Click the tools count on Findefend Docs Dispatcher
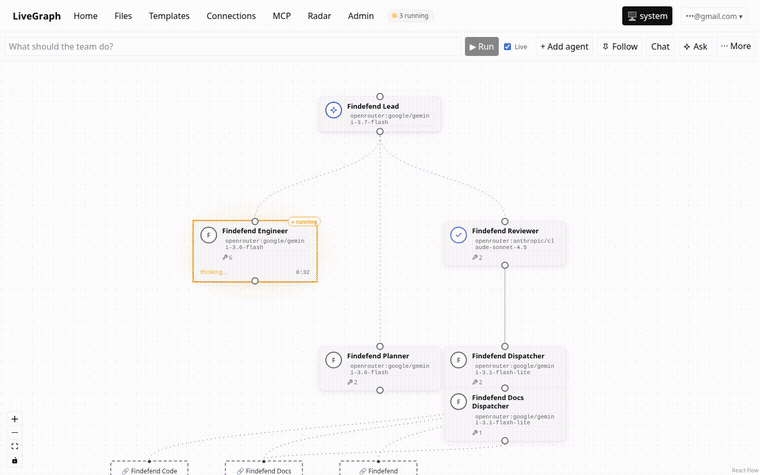The width and height of the screenshot is (760, 475). point(477,433)
